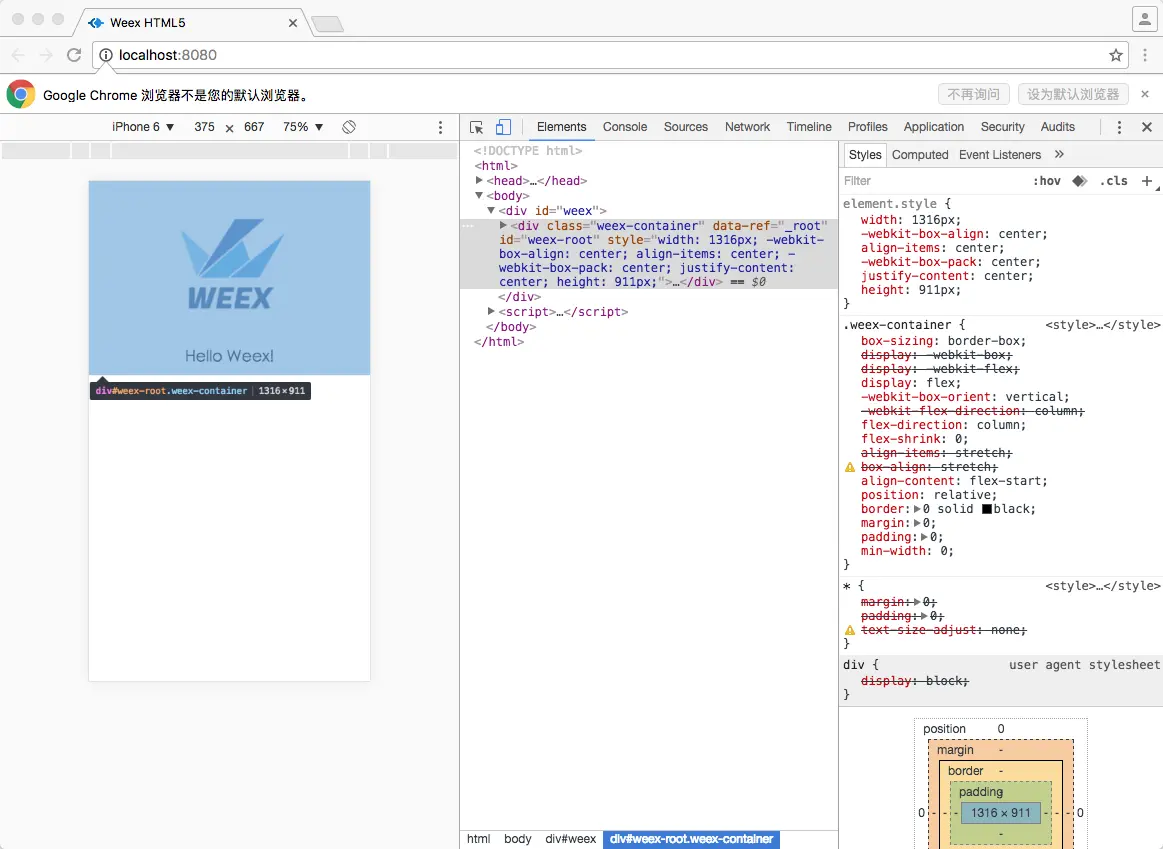1163x849 pixels.
Task: Select the Event Listeners sidebar tab
Action: (x=999, y=154)
